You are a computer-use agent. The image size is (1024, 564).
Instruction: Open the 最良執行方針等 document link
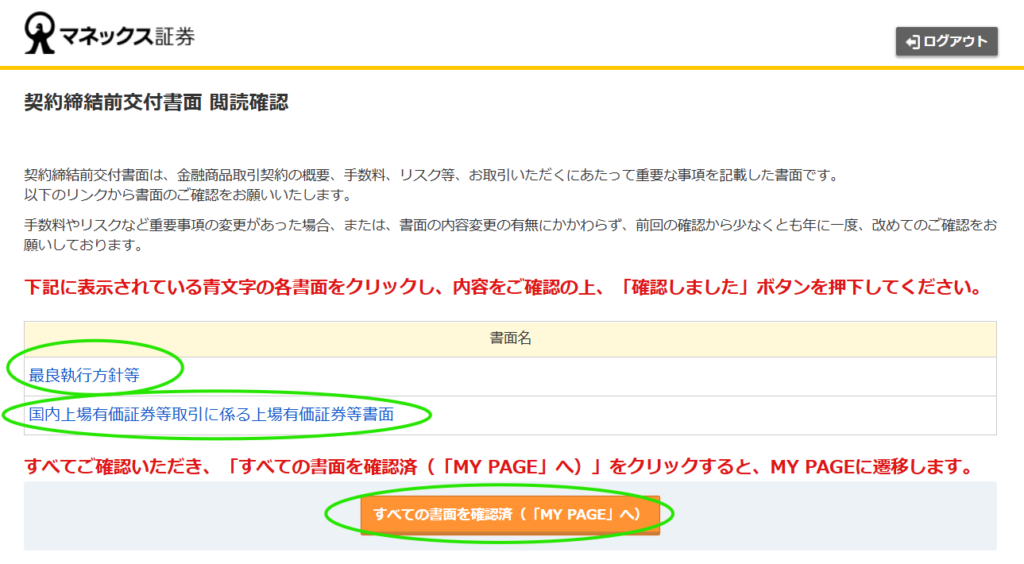(x=84, y=376)
